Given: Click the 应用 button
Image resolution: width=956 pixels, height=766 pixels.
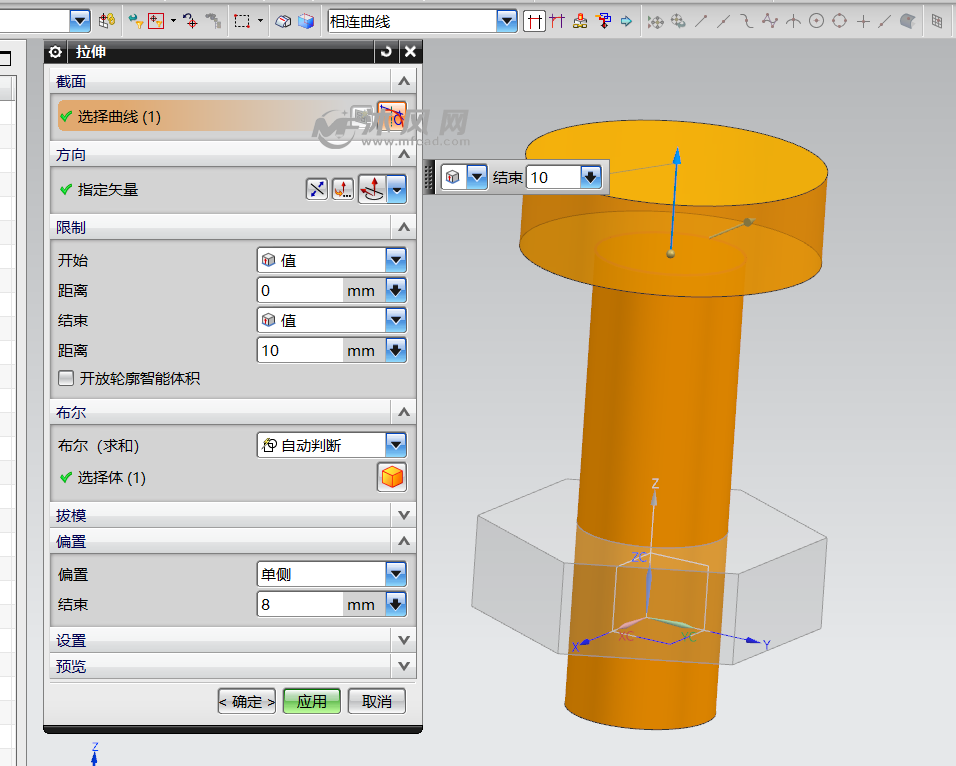Looking at the screenshot, I should (312, 701).
